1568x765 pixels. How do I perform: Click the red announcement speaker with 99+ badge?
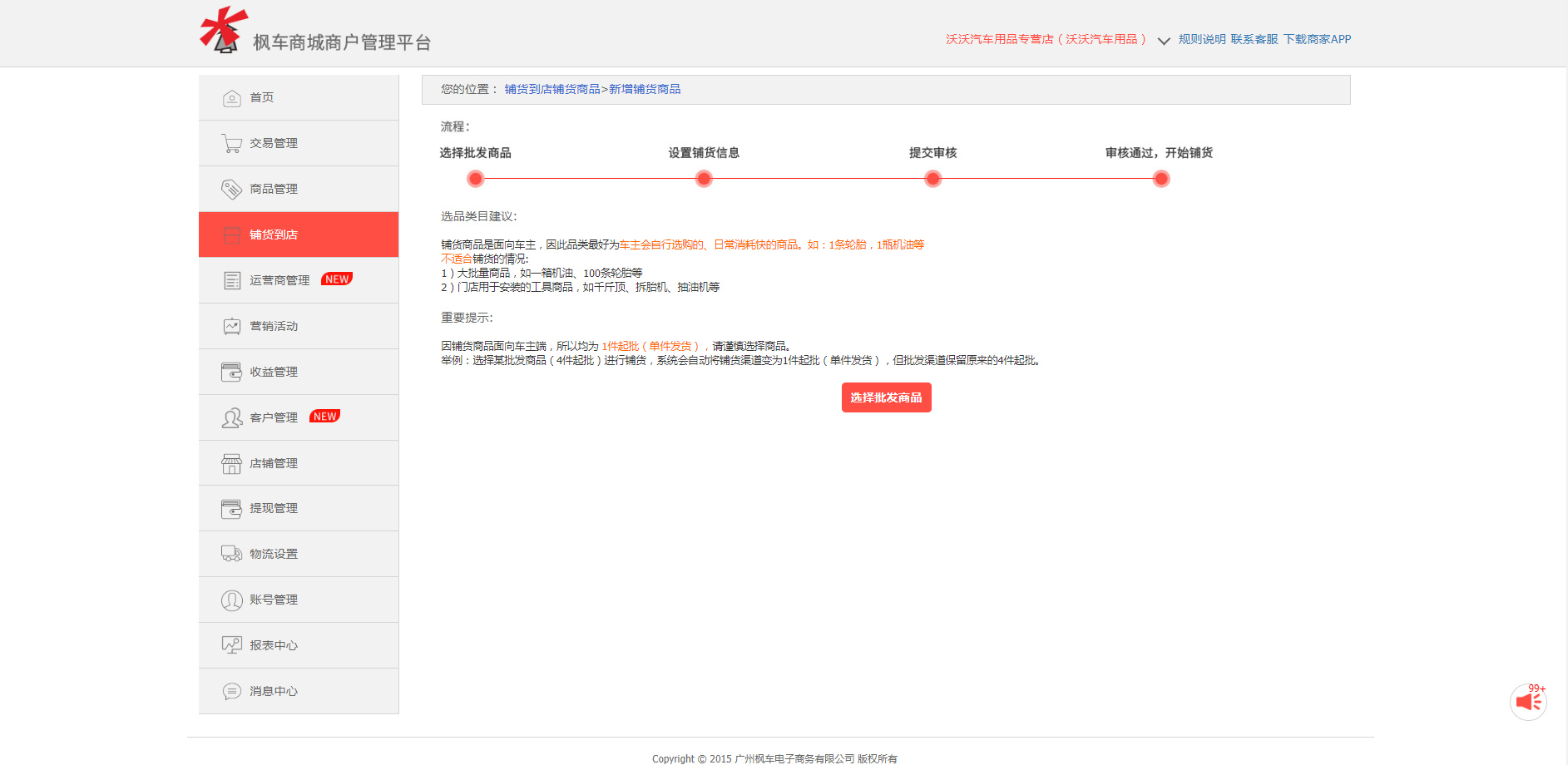[1529, 702]
